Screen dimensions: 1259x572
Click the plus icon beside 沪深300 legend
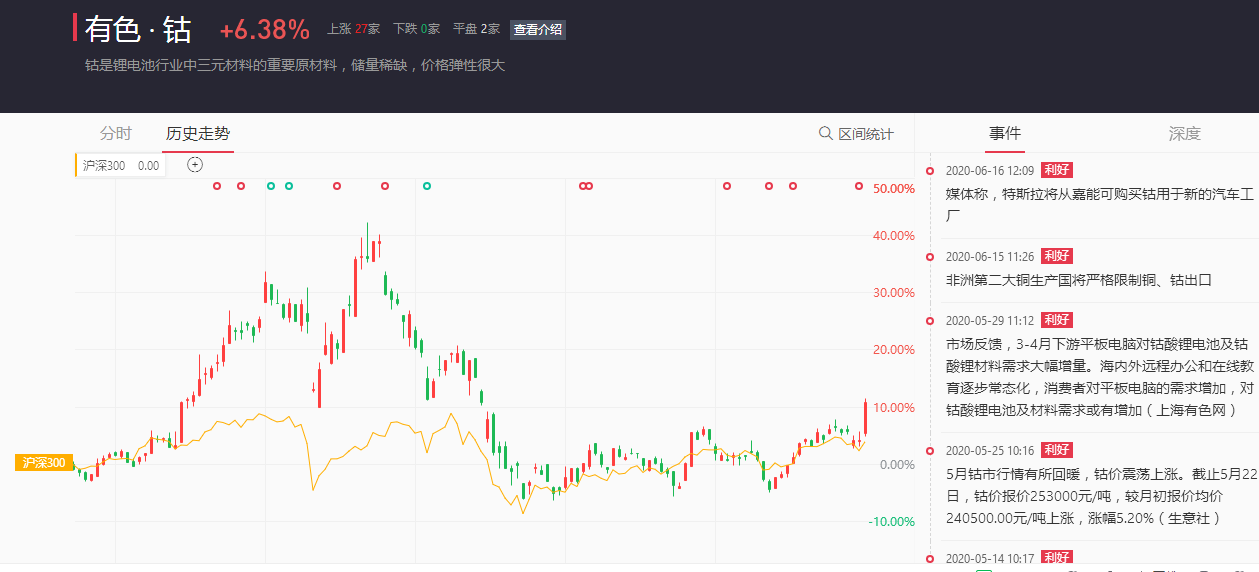[x=196, y=165]
